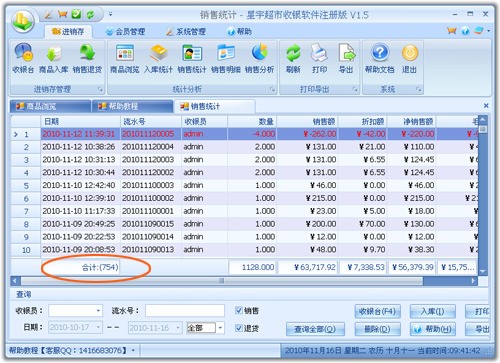Click the 导出 button in the query panel
Screen dimensions: 500x363
(x=477, y=329)
